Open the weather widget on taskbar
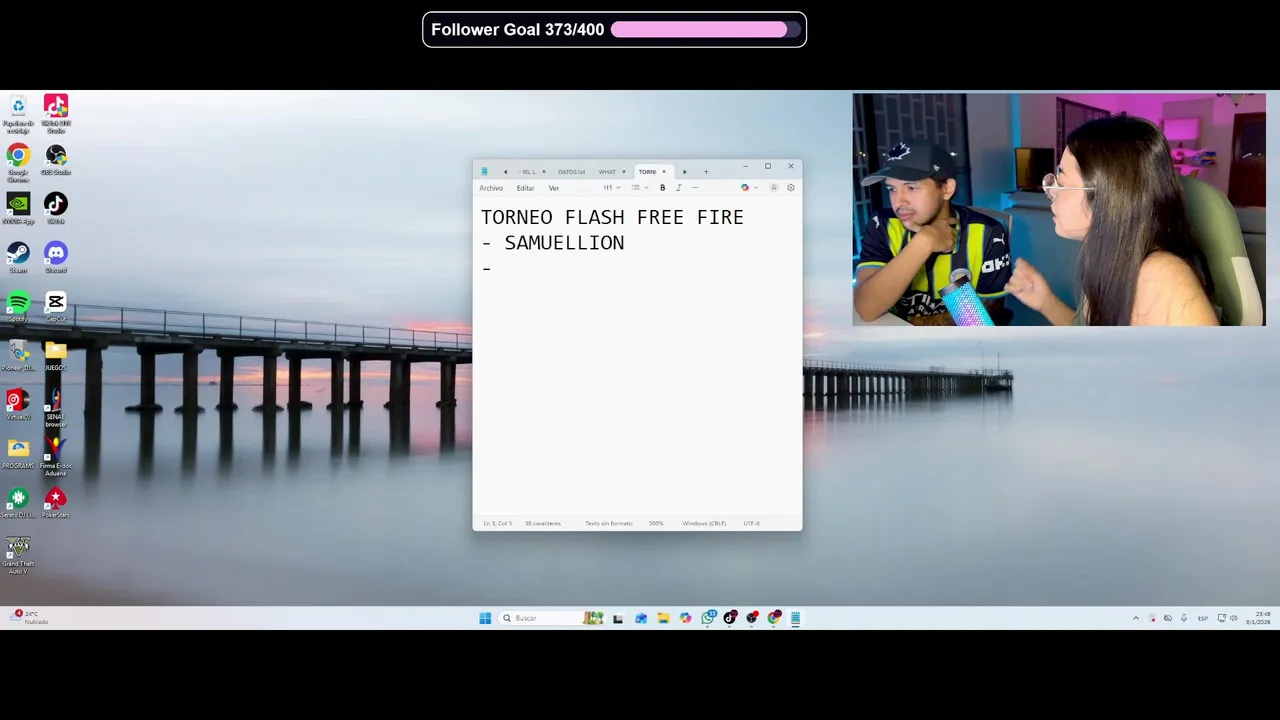This screenshot has height=720, width=1280. [x=28, y=617]
